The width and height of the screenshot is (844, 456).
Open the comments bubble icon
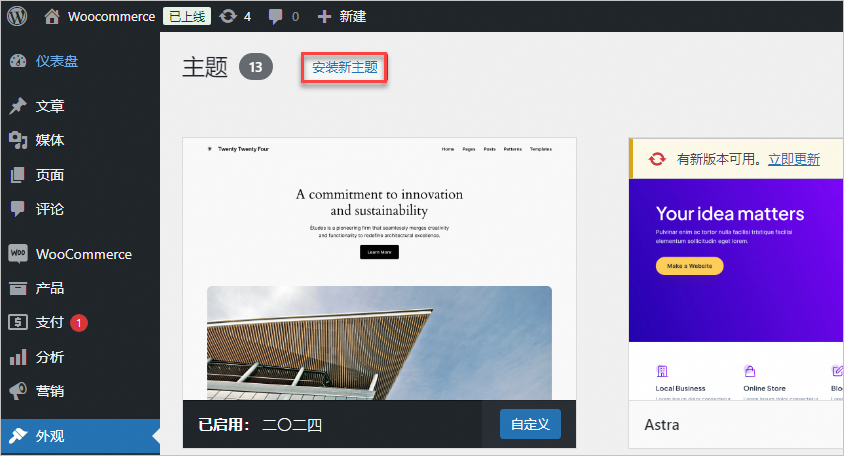[276, 16]
